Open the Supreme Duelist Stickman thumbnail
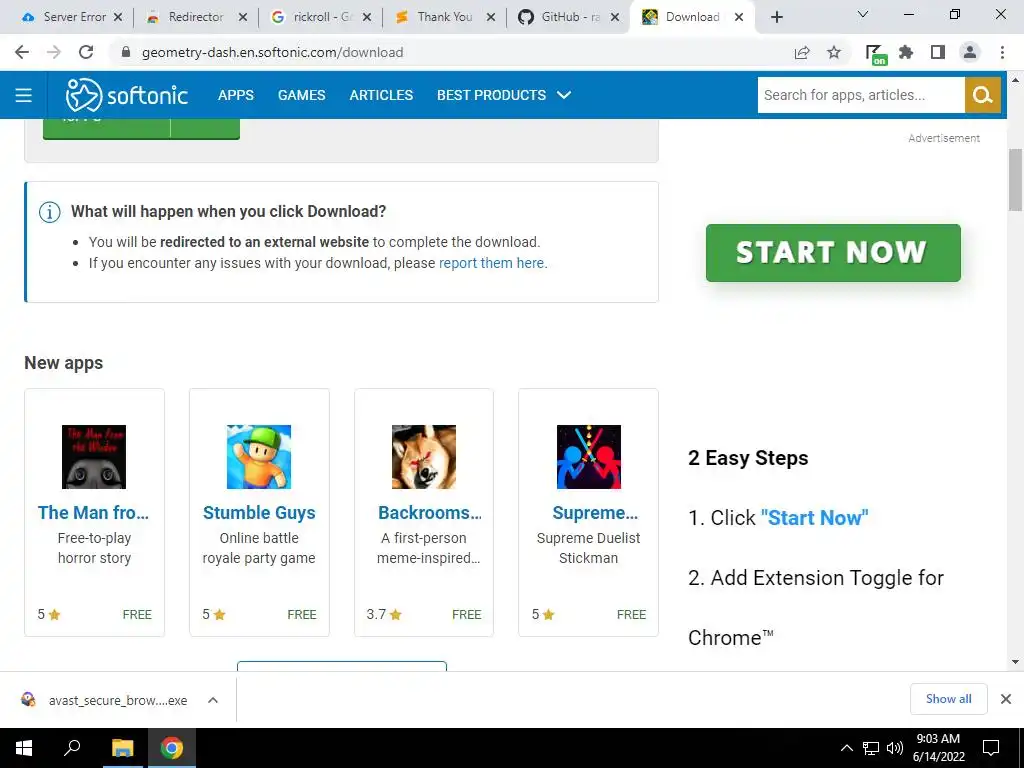The image size is (1024, 768). pos(588,456)
